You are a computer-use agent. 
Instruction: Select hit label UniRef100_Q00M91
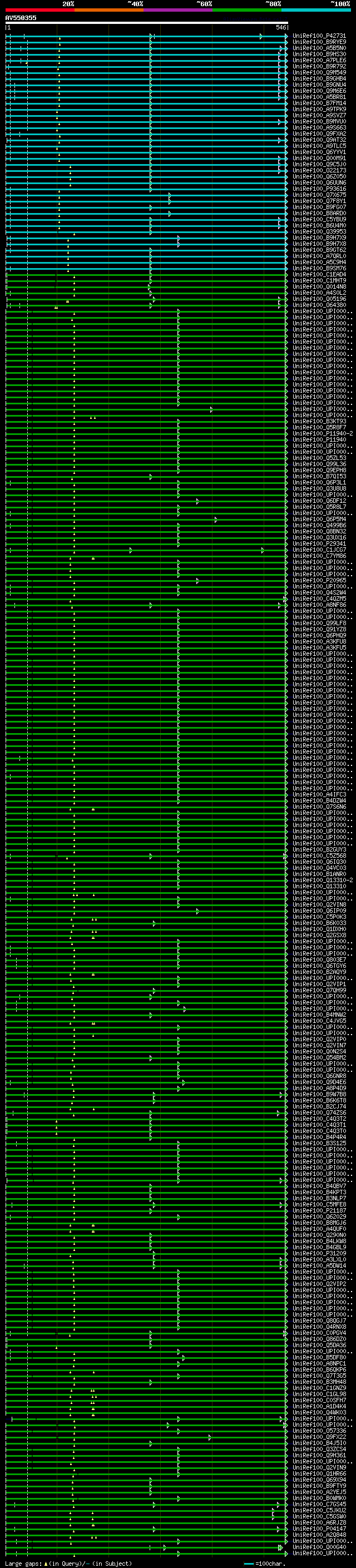tap(319, 159)
